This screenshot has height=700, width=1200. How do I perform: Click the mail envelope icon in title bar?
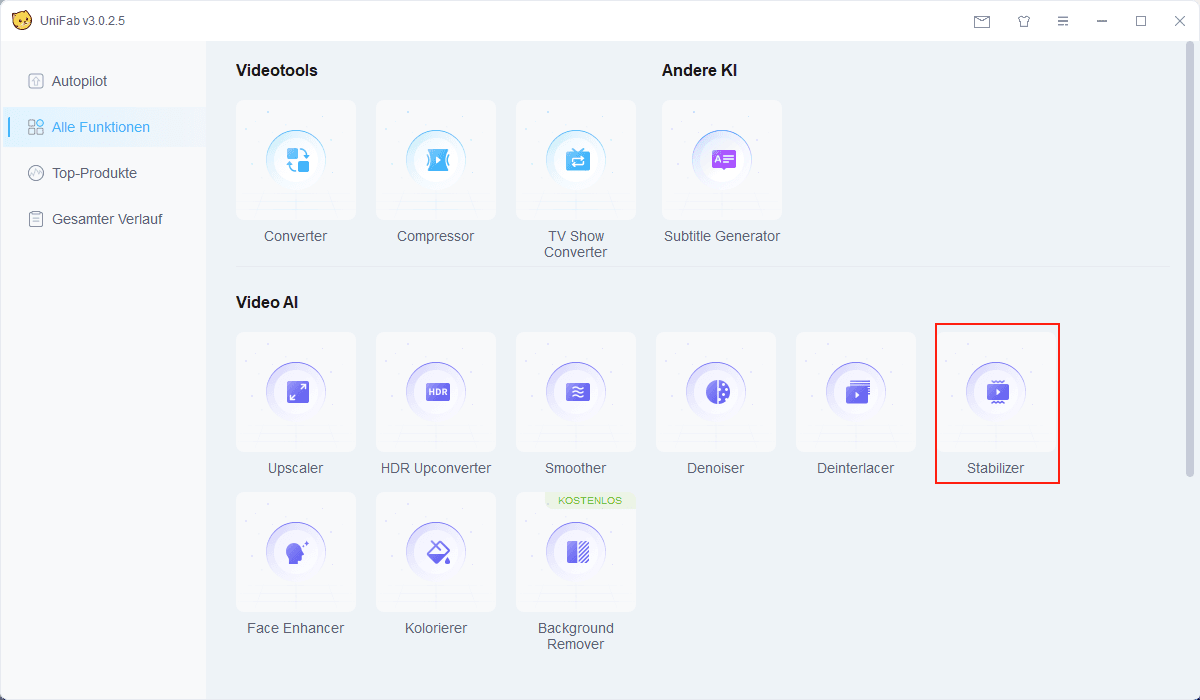pyautogui.click(x=982, y=21)
